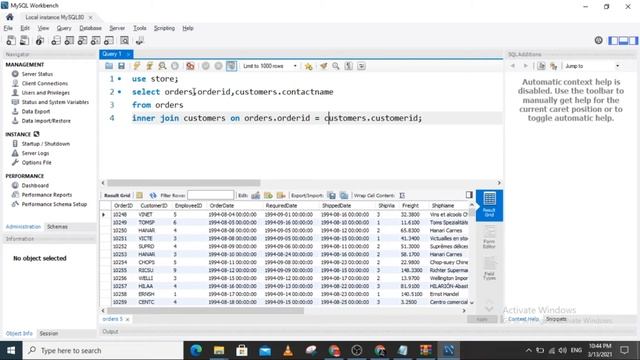
Task: Toggle the result side panel icon
Action: [x=469, y=195]
